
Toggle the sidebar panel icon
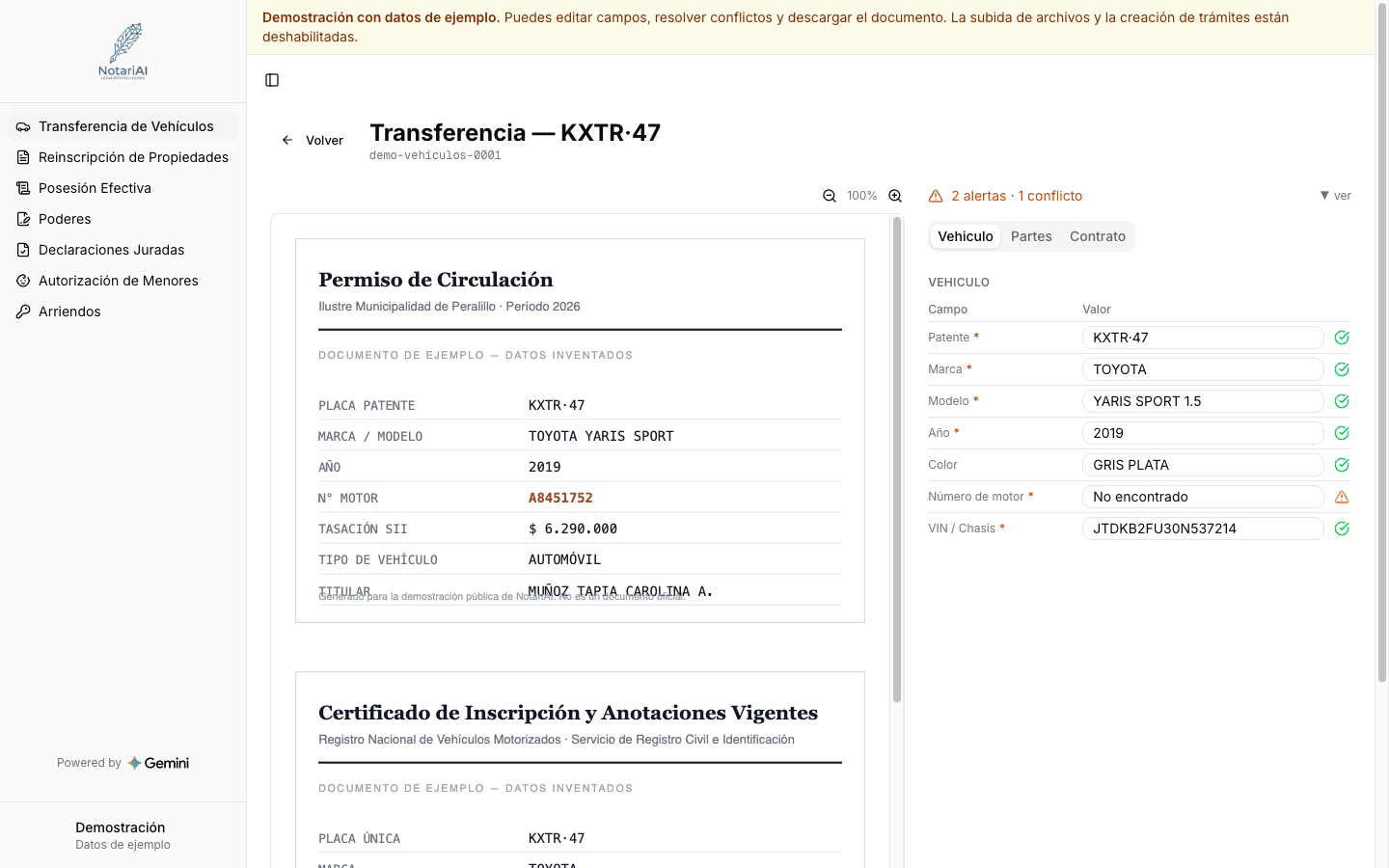click(272, 80)
